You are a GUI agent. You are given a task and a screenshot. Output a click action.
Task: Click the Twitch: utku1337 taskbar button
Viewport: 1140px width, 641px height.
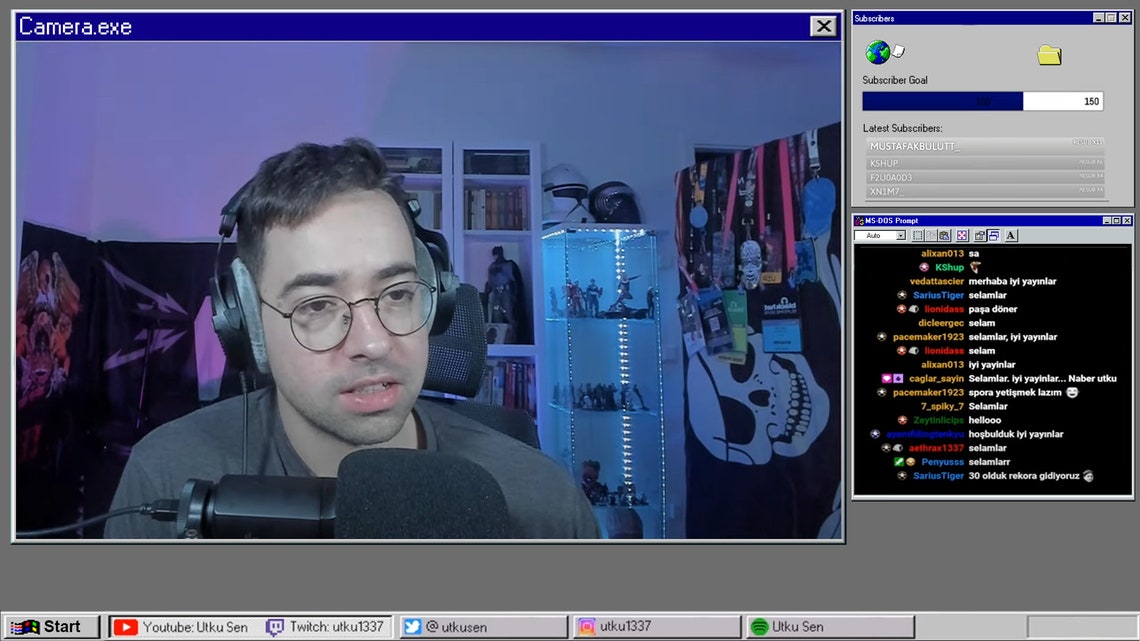click(328, 625)
